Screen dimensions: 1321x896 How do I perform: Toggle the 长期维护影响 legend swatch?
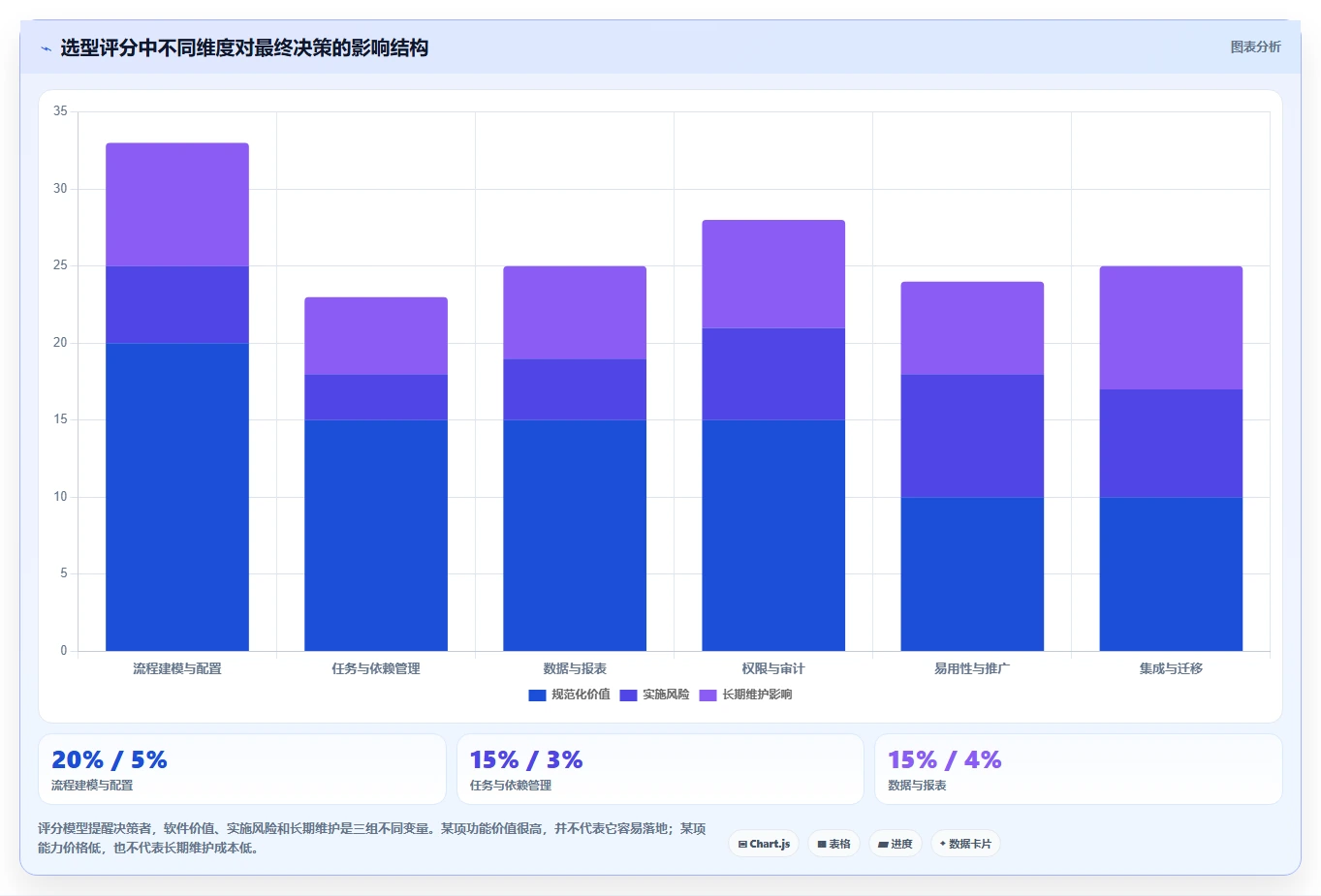[708, 695]
